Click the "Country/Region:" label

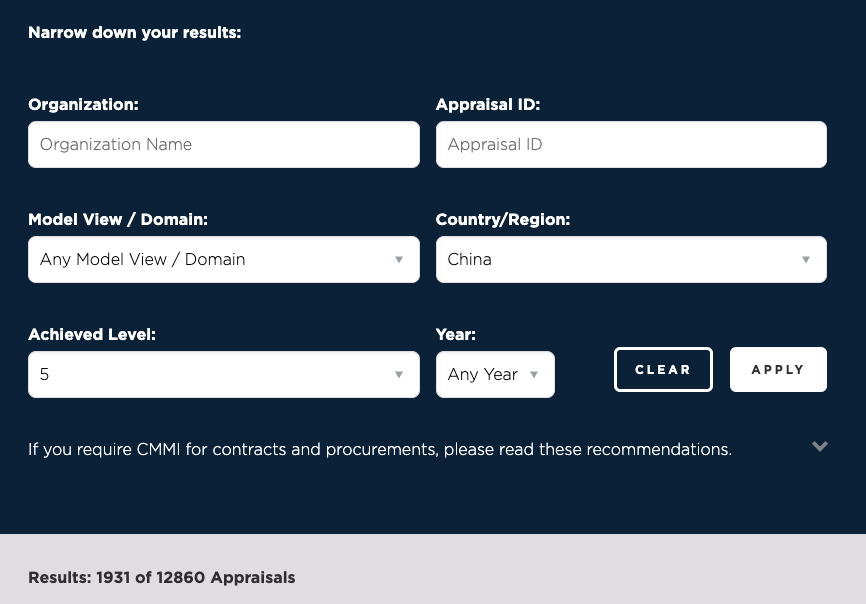click(502, 220)
